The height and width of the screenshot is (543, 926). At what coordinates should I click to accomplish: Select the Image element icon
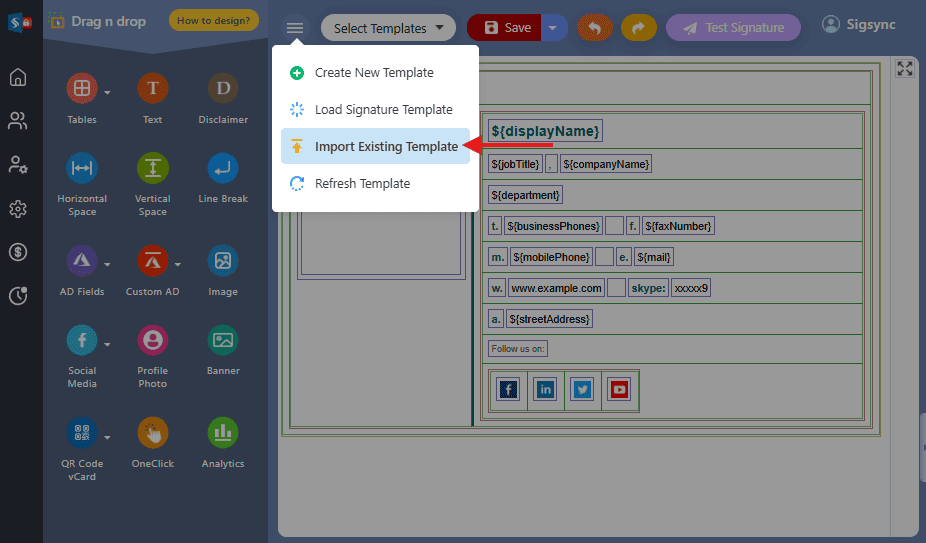point(223,261)
